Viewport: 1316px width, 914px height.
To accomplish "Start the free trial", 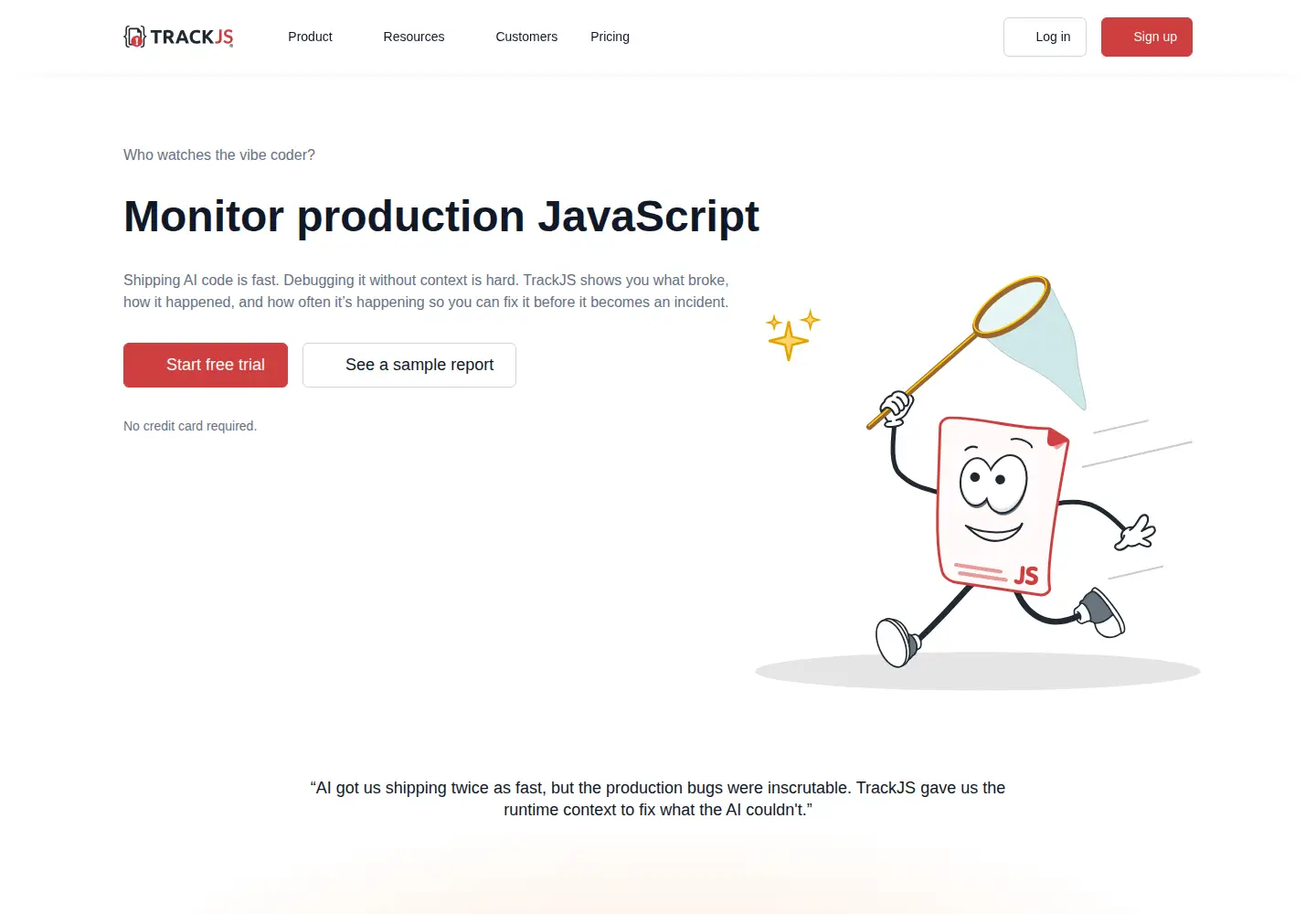I will [x=206, y=365].
